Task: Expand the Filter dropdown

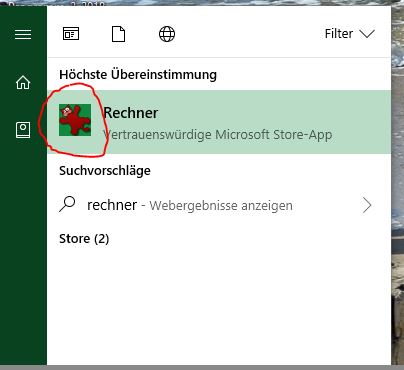Action: [x=350, y=34]
